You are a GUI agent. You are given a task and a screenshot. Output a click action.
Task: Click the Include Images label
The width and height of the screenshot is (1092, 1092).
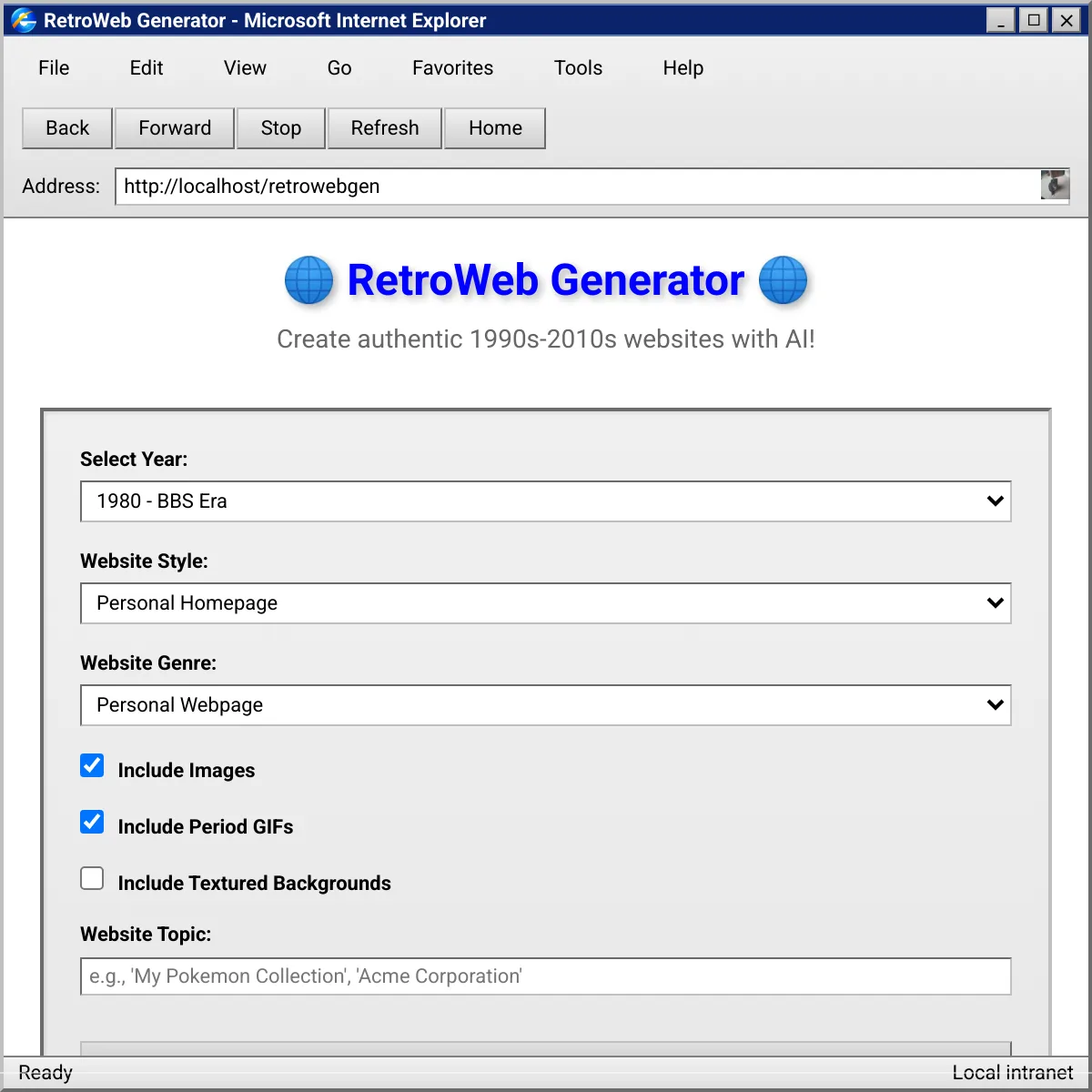pos(187,771)
